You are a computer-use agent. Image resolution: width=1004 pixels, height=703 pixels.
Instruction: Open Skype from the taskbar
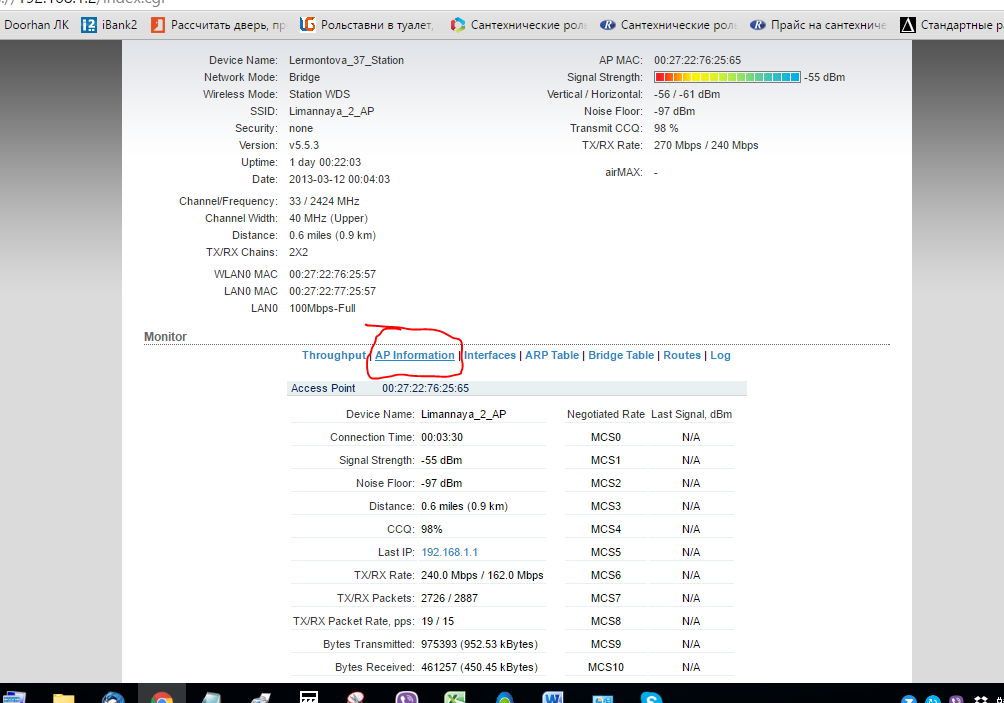click(x=651, y=697)
